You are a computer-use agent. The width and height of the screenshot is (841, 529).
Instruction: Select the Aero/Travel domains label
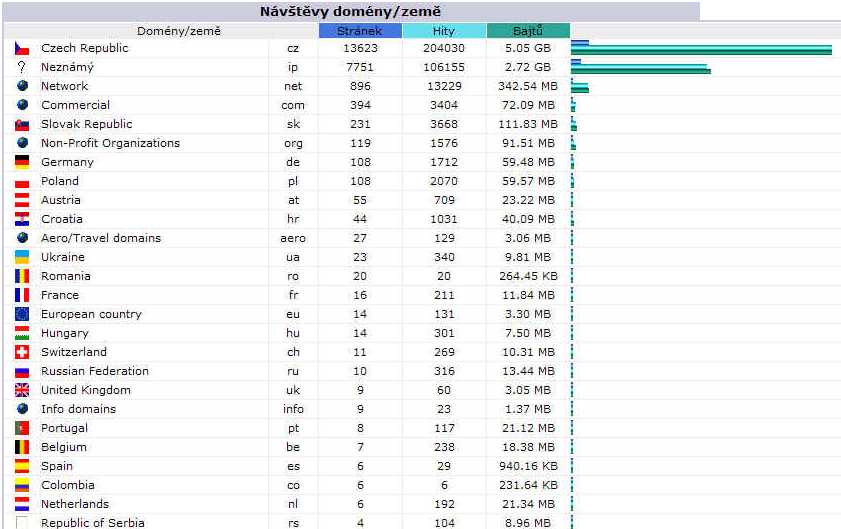point(101,238)
